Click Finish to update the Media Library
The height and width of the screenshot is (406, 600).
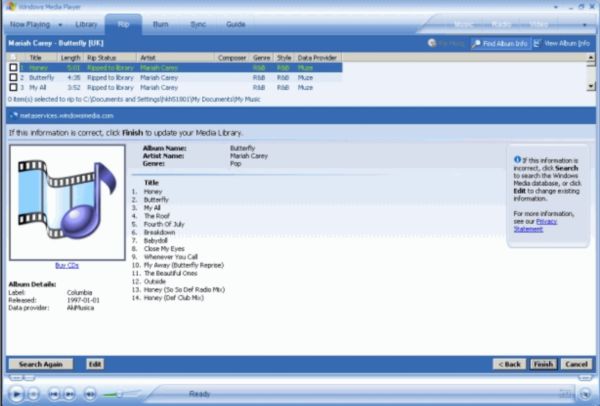coord(543,364)
